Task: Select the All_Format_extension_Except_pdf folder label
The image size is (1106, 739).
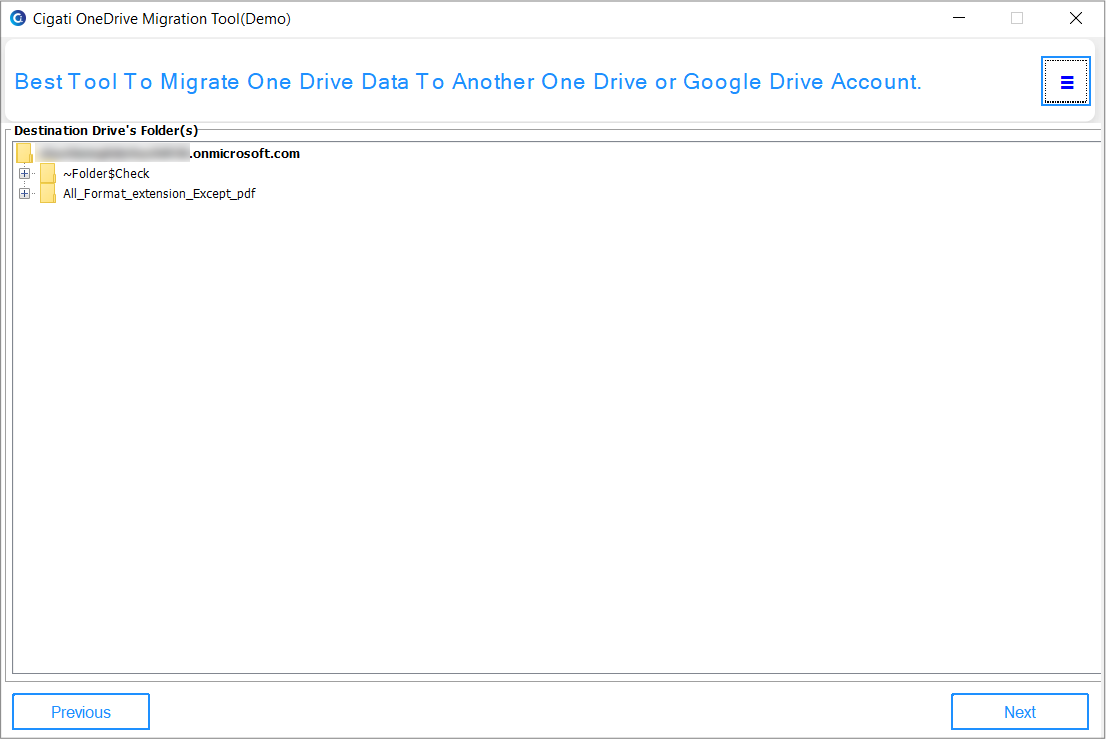Action: (x=159, y=193)
